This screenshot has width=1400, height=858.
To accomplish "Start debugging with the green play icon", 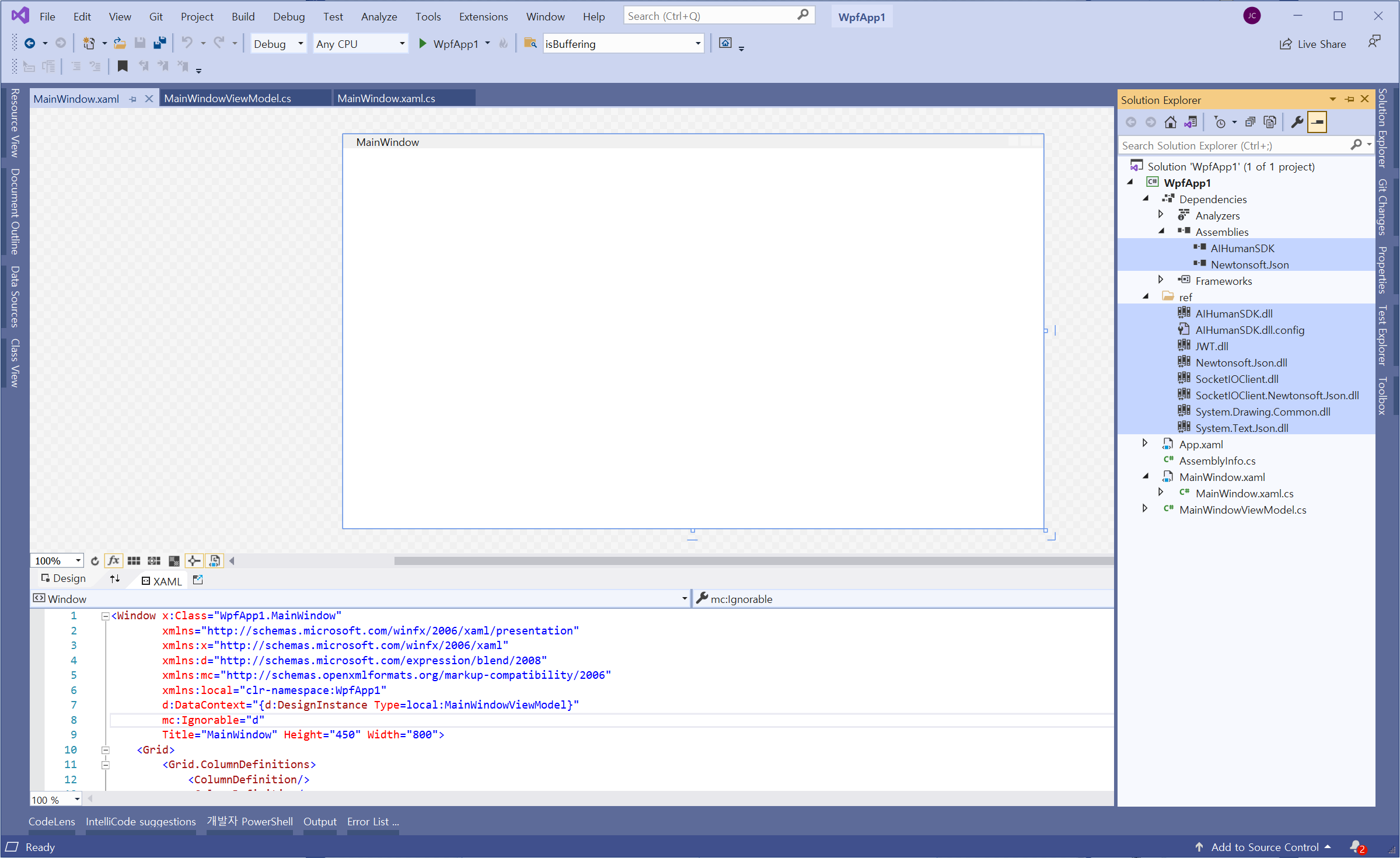I will (423, 44).
